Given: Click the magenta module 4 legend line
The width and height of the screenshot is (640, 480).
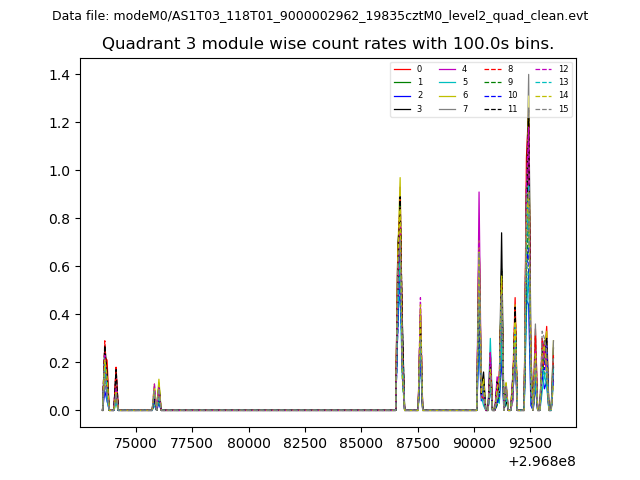Looking at the screenshot, I should point(448,69).
